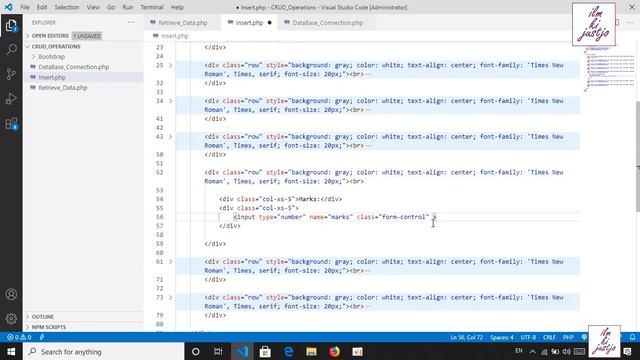Image resolution: width=640 pixels, height=360 pixels.
Task: Select language mode PHP
Action: pos(568,337)
